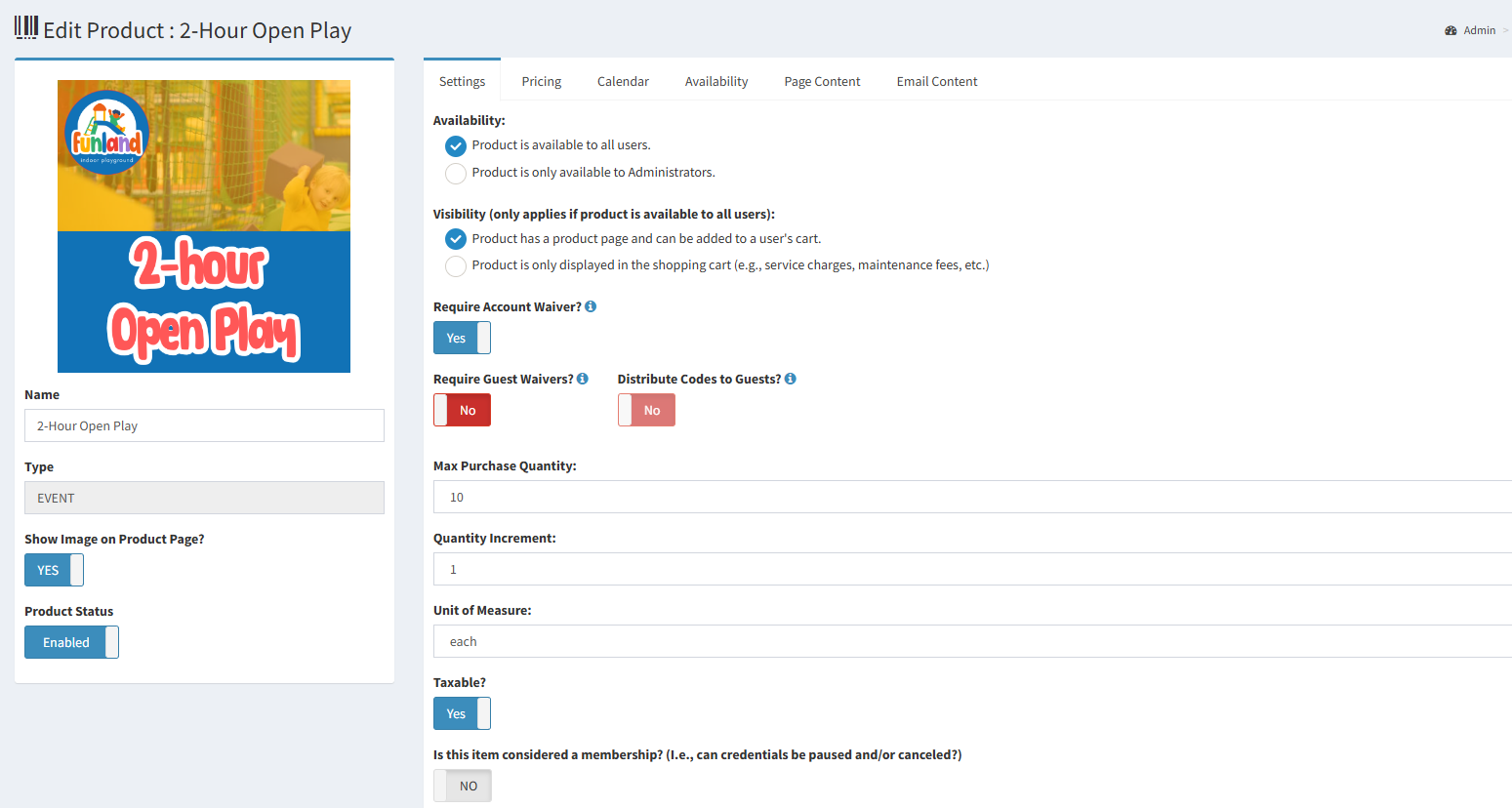Viewport: 1512px width, 808px height.
Task: Toggle the Require Guest Waivers switch
Action: [x=462, y=410]
